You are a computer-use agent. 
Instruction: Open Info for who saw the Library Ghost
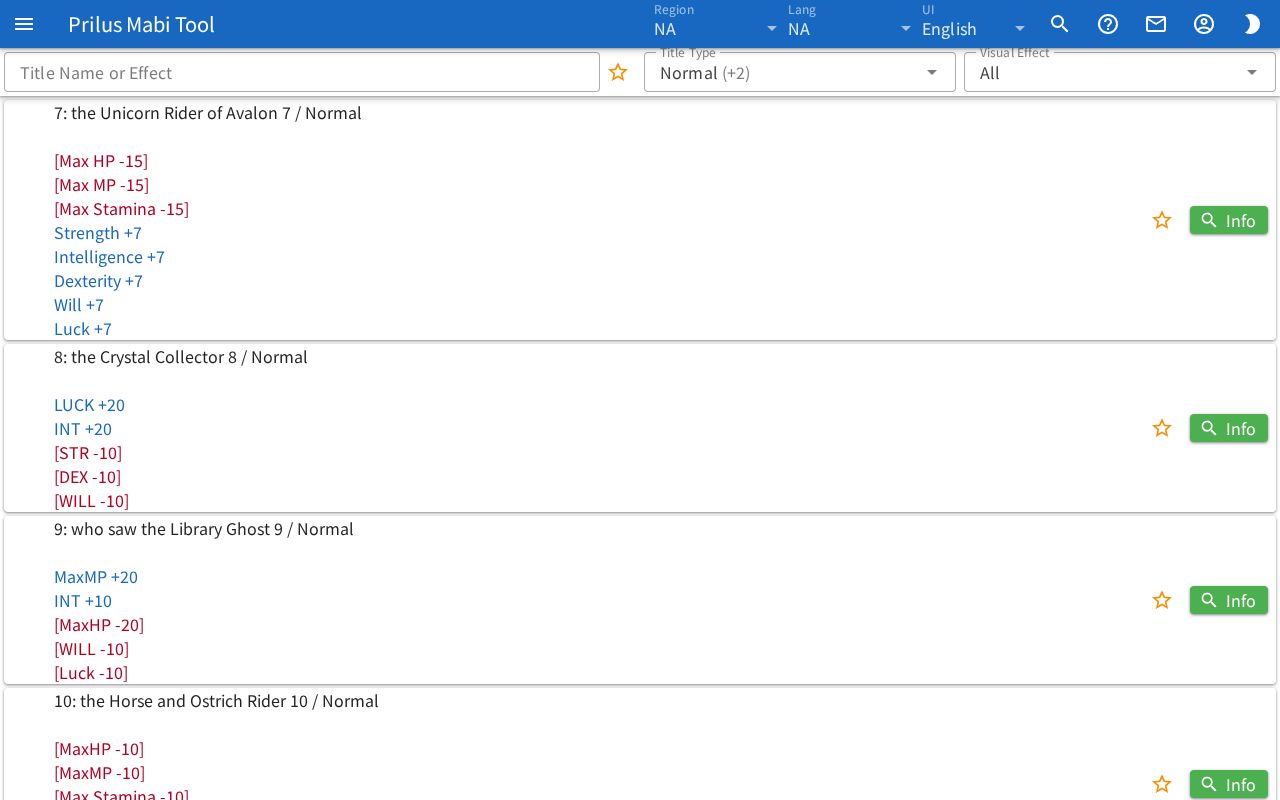tap(1229, 600)
